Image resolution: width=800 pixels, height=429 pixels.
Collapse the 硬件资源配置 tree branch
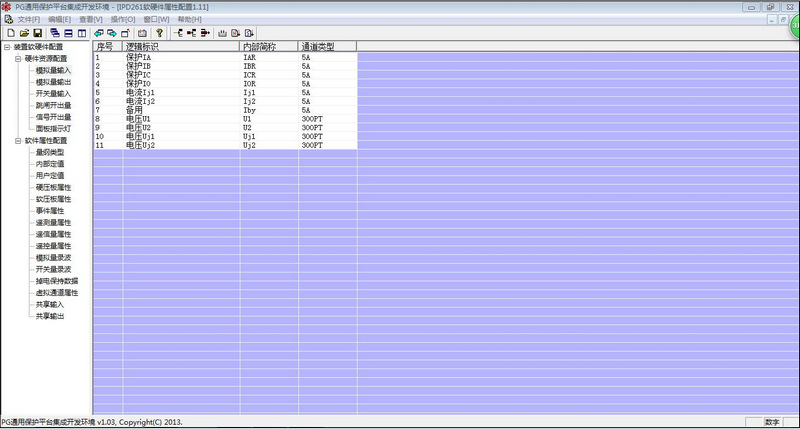pos(17,59)
